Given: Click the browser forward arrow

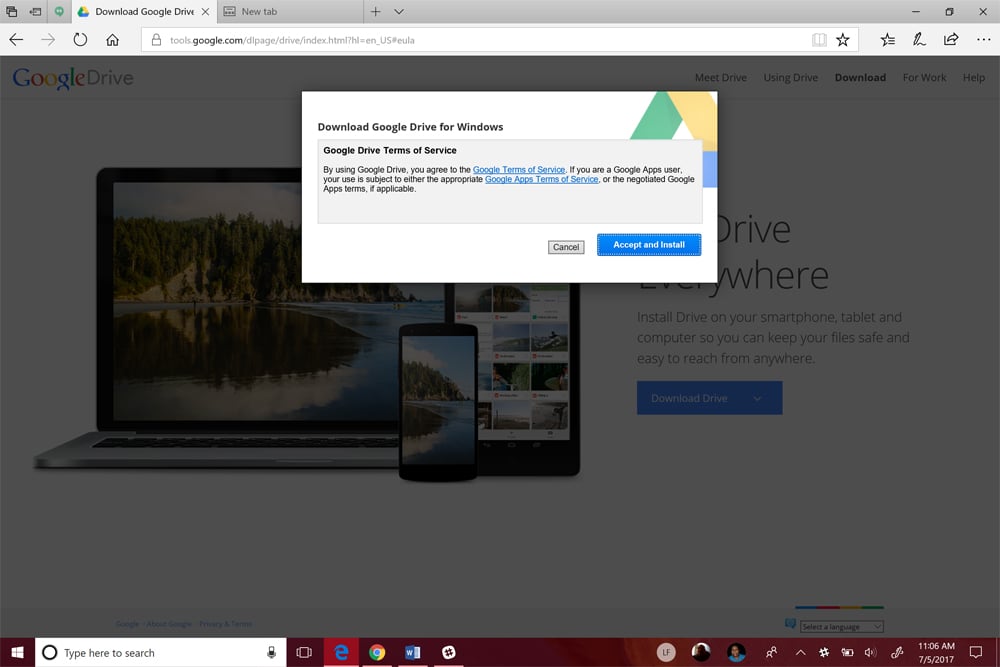Looking at the screenshot, I should (48, 40).
